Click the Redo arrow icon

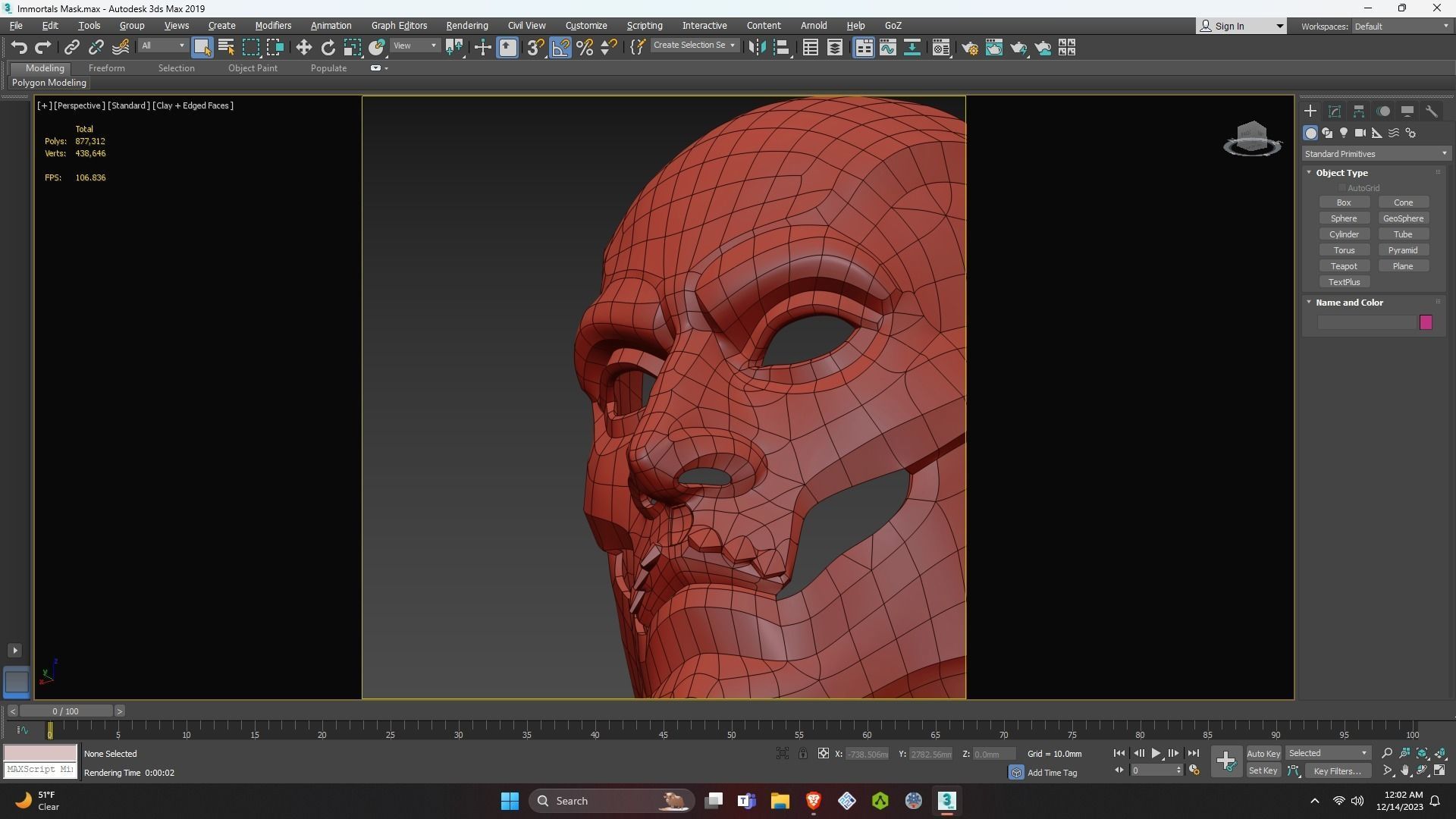(x=43, y=48)
